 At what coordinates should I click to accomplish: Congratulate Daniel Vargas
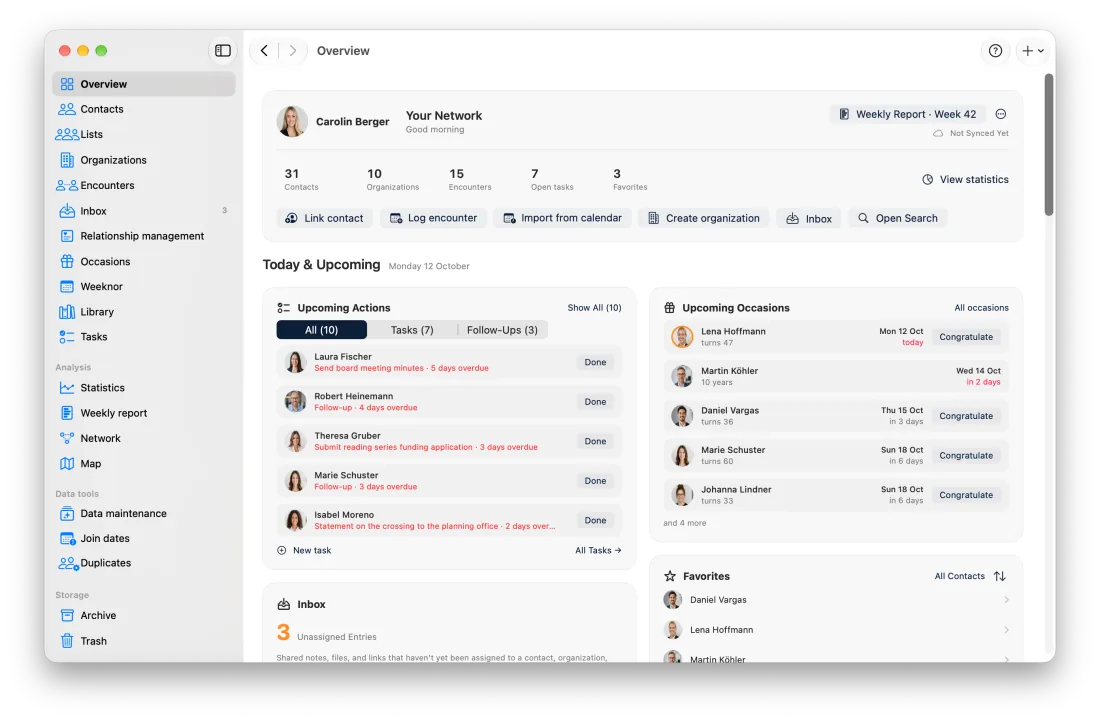(x=966, y=417)
